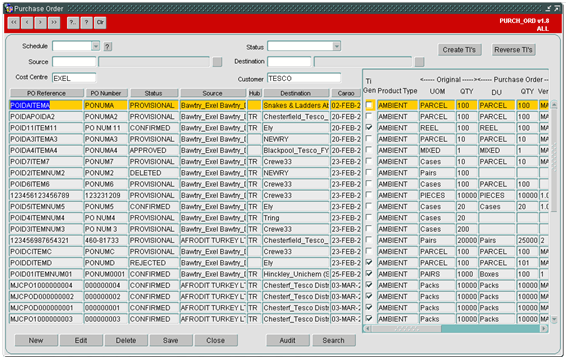Expand the Schedule dropdown
The width and height of the screenshot is (570, 360).
click(x=96, y=46)
